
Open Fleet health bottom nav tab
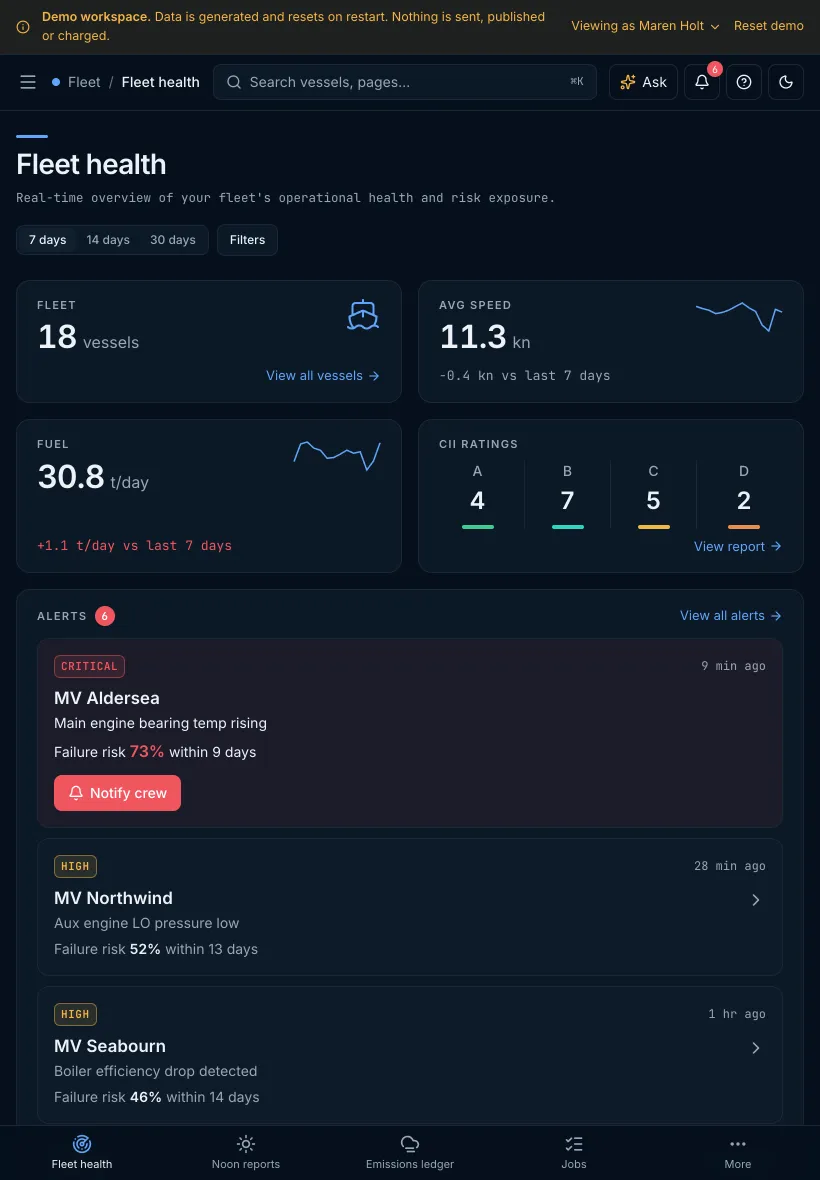82,1153
